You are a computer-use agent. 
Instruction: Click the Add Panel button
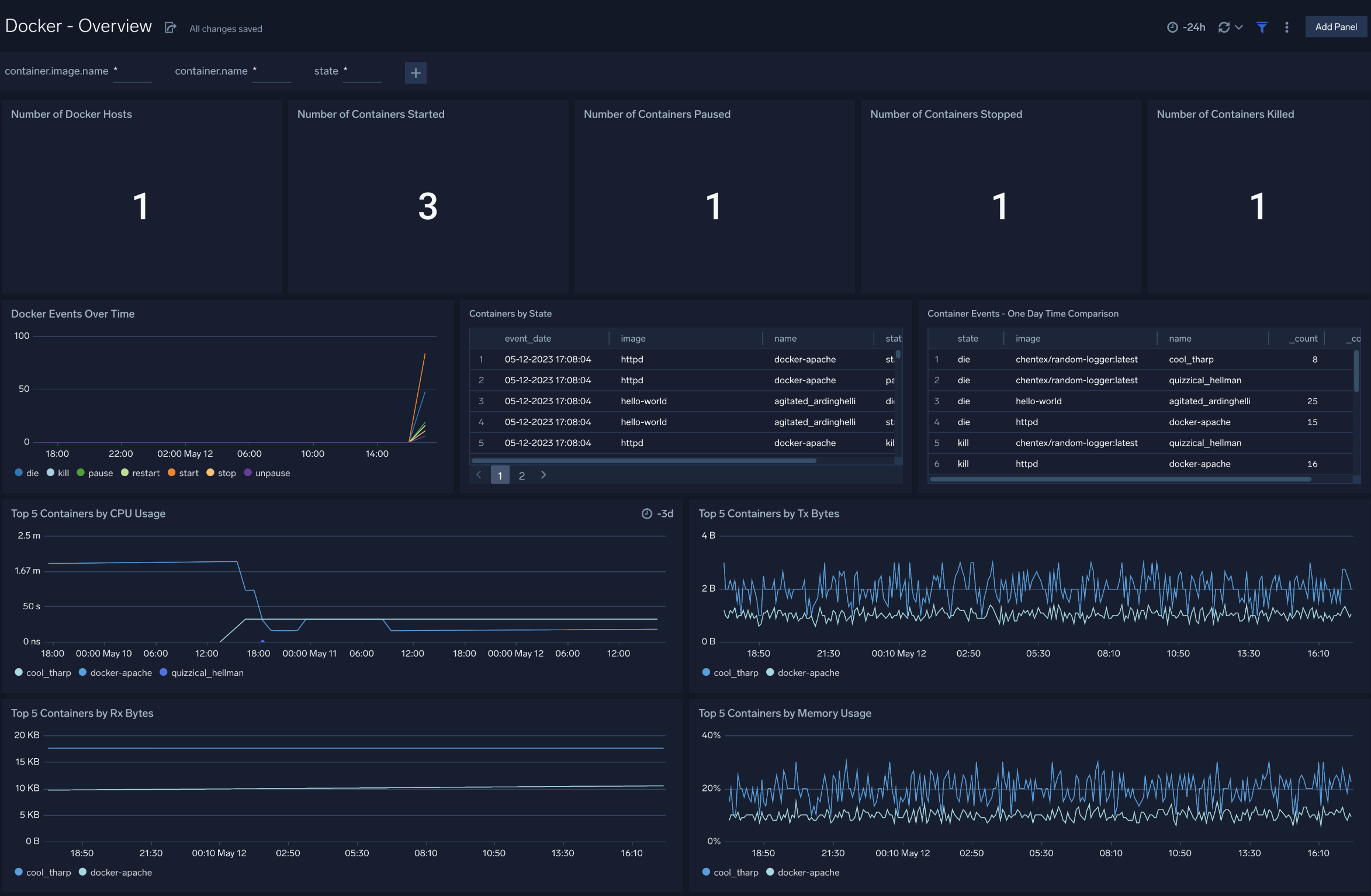[x=1335, y=26]
